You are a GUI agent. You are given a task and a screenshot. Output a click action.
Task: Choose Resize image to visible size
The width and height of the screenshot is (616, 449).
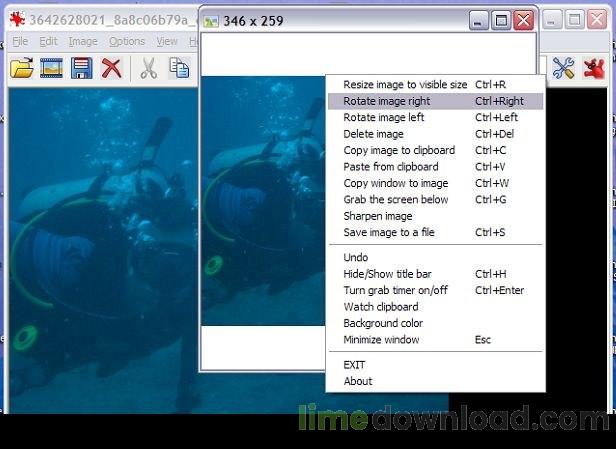click(405, 85)
